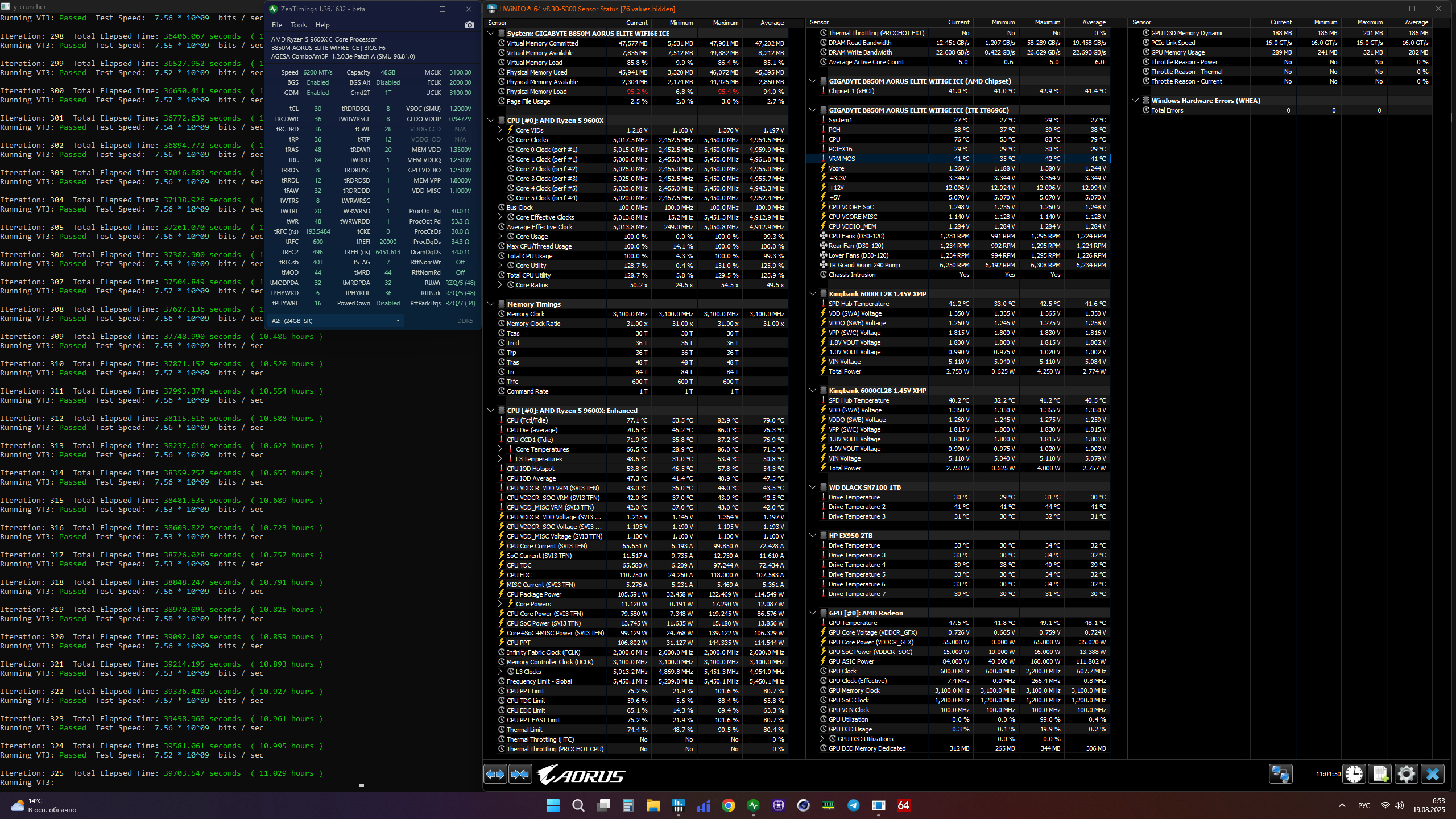1456x819 pixels.
Task: Open Telegram from the taskbar
Action: pos(854,805)
